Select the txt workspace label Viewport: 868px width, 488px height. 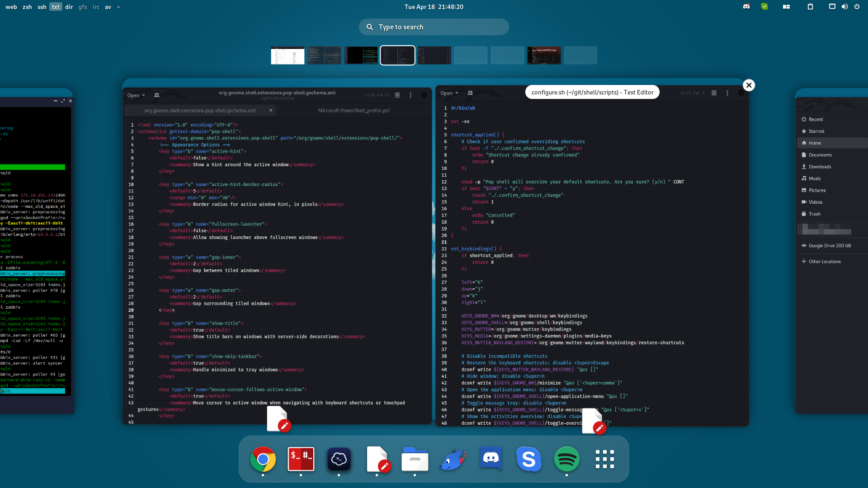click(55, 7)
